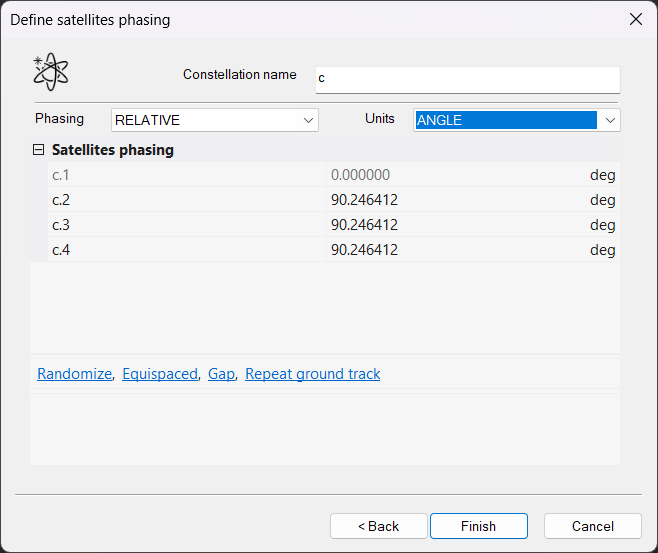Image resolution: width=658 pixels, height=553 pixels.
Task: Collapse the Satellites phasing section
Action: point(39,150)
